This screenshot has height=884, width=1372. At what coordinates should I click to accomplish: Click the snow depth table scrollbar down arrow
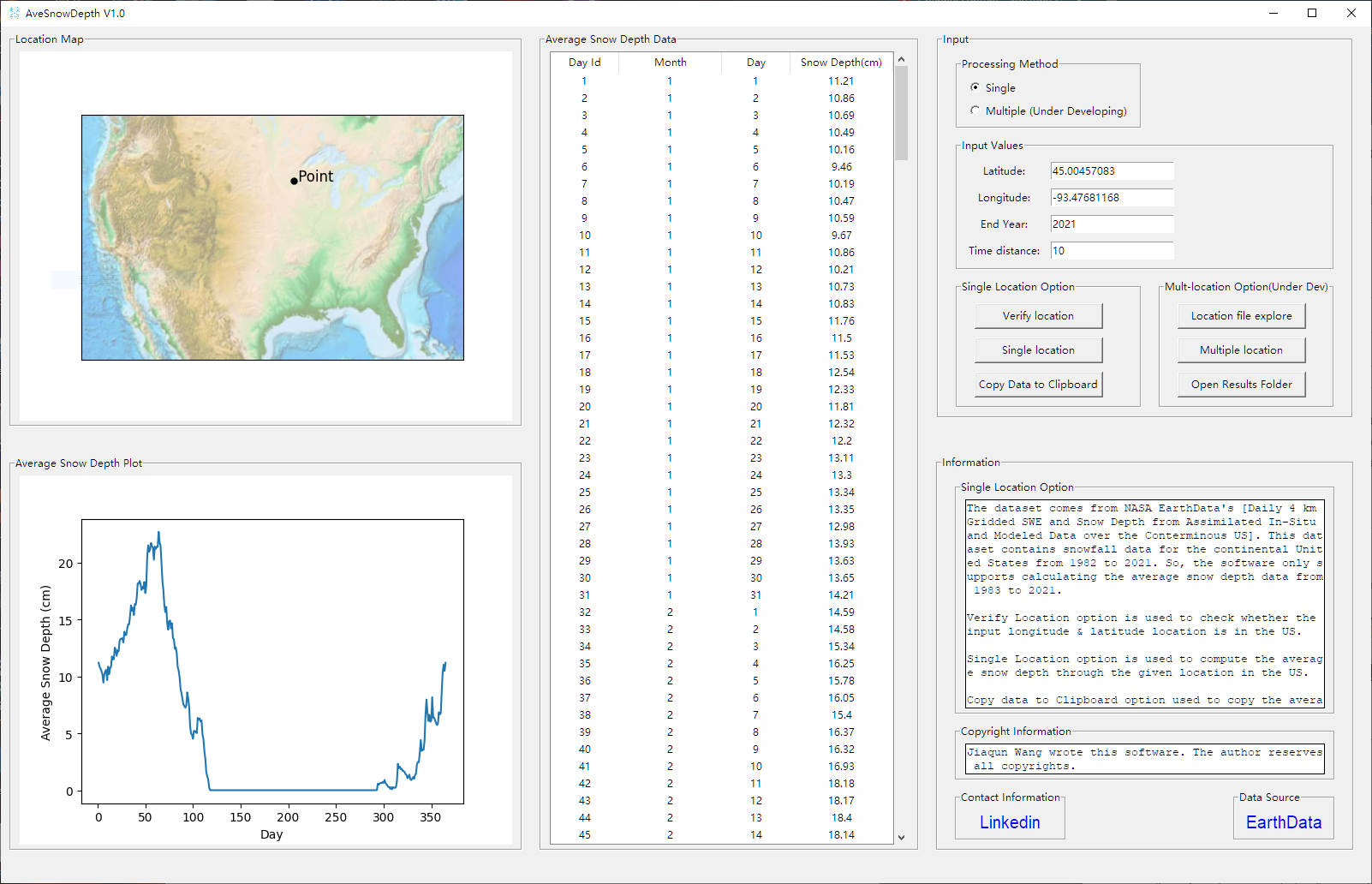click(901, 836)
